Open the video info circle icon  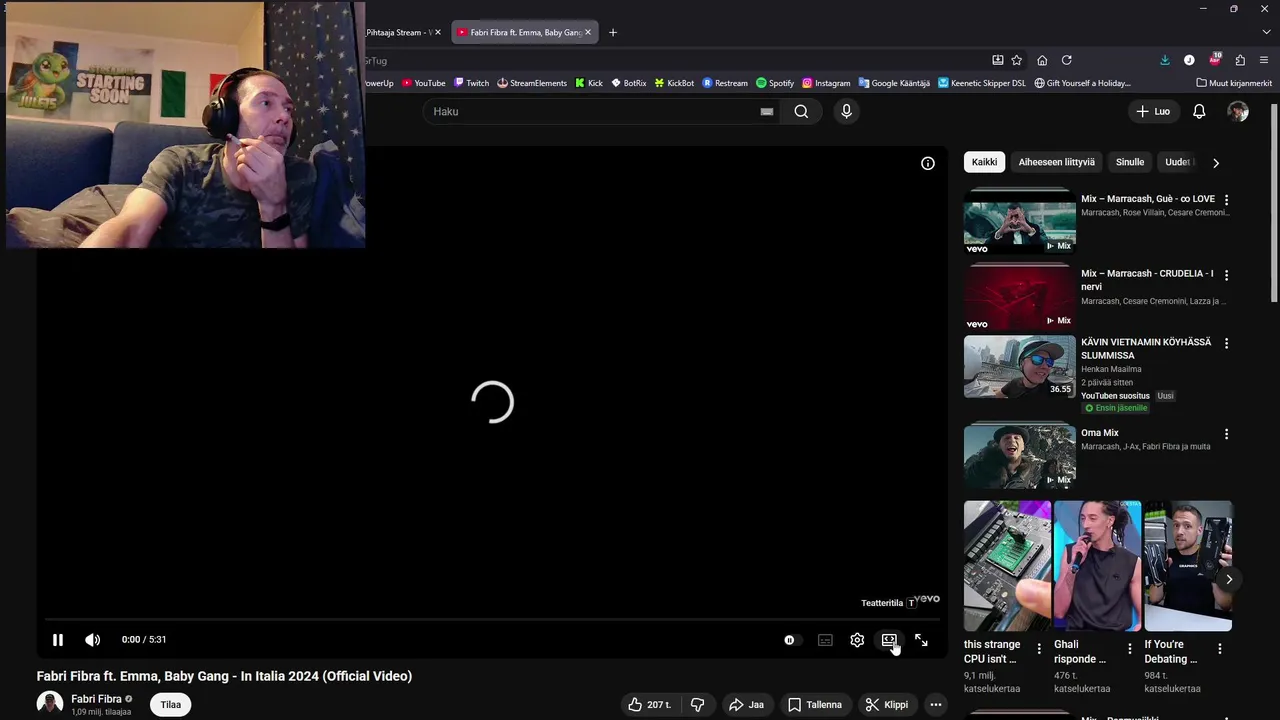coord(928,163)
